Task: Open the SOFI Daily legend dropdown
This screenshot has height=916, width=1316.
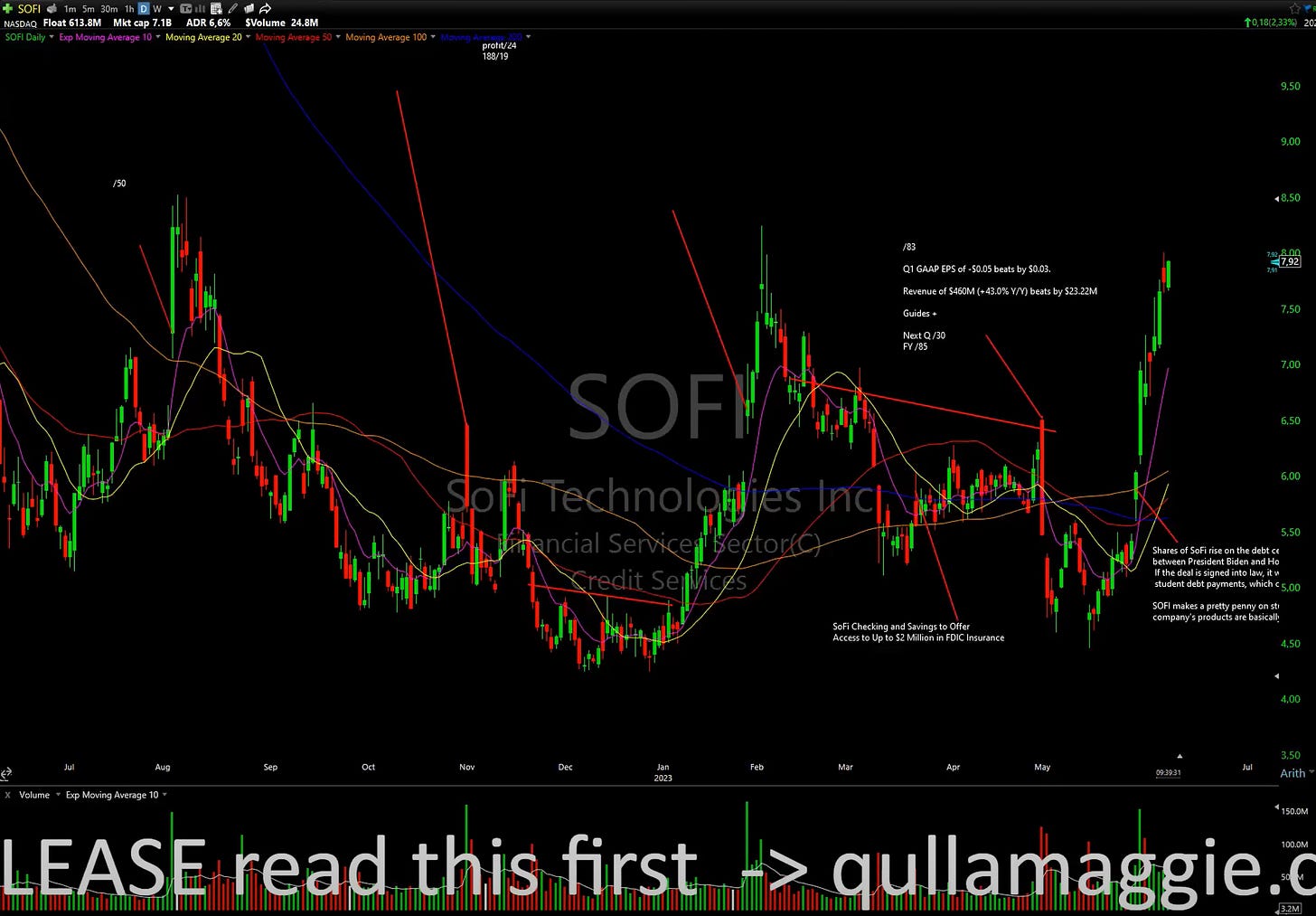Action: pyautogui.click(x=52, y=37)
